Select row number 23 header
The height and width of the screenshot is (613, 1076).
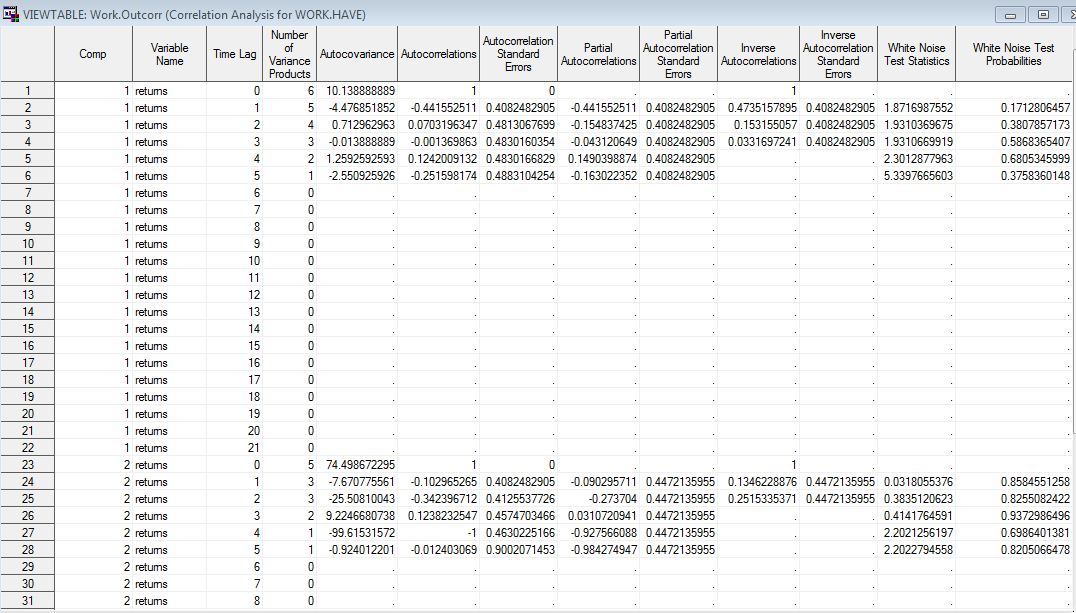coord(27,465)
